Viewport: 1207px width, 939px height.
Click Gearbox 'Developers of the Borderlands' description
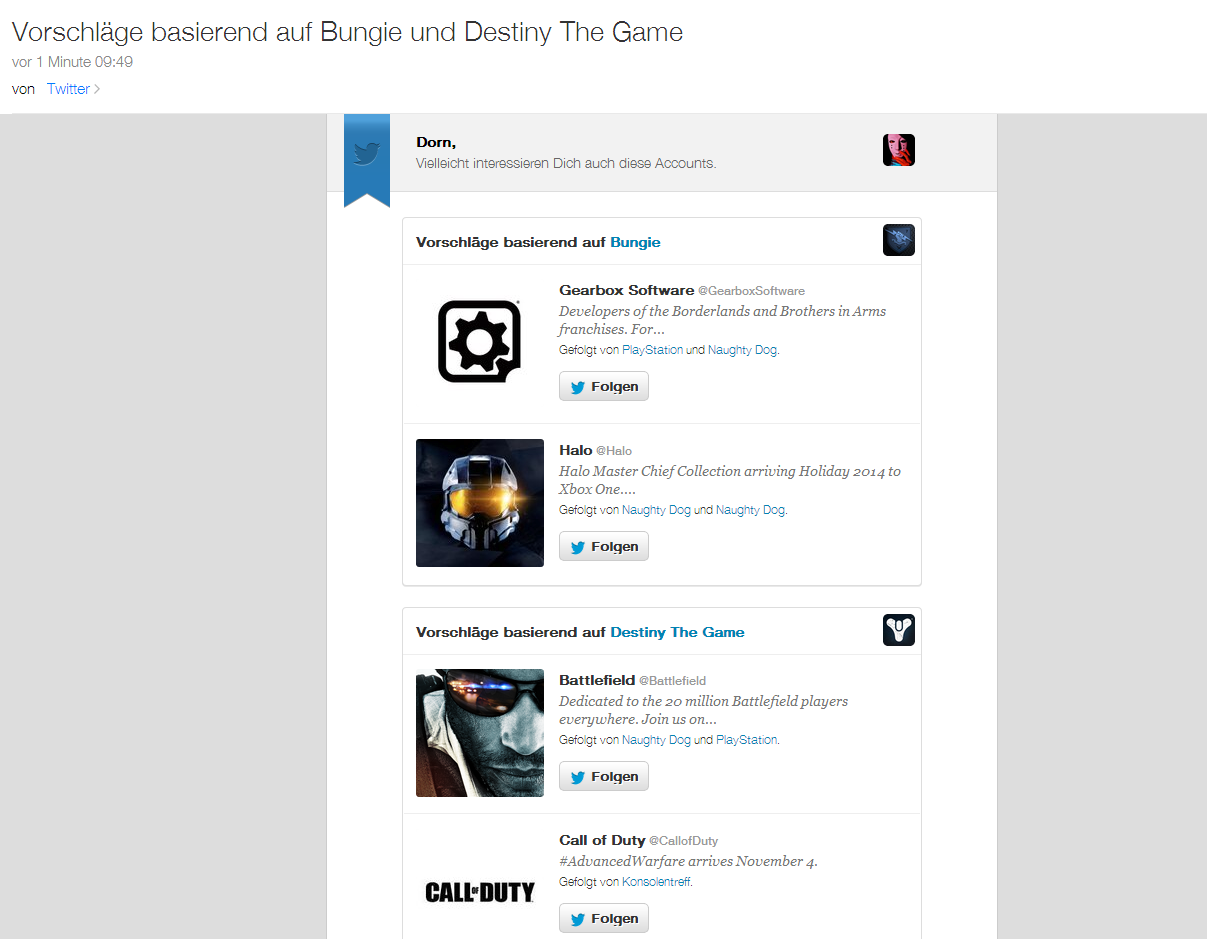(x=722, y=320)
